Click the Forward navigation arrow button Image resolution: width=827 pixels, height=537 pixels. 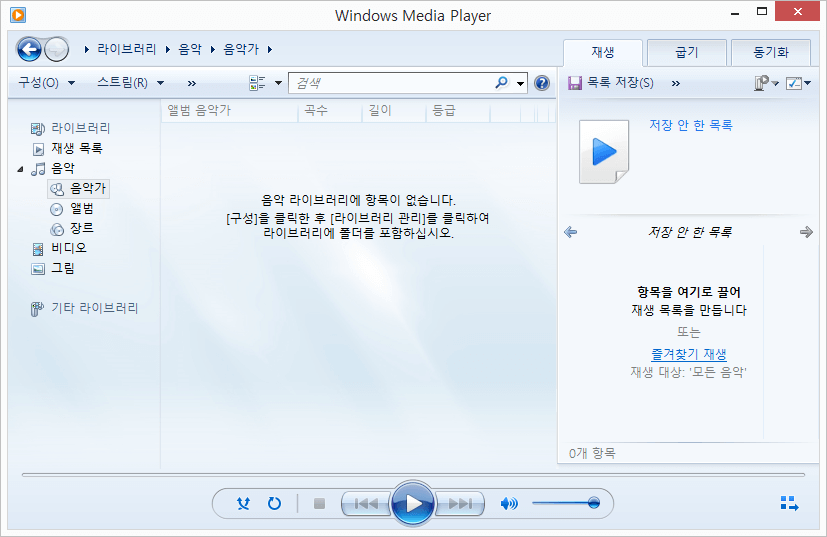[x=56, y=50]
